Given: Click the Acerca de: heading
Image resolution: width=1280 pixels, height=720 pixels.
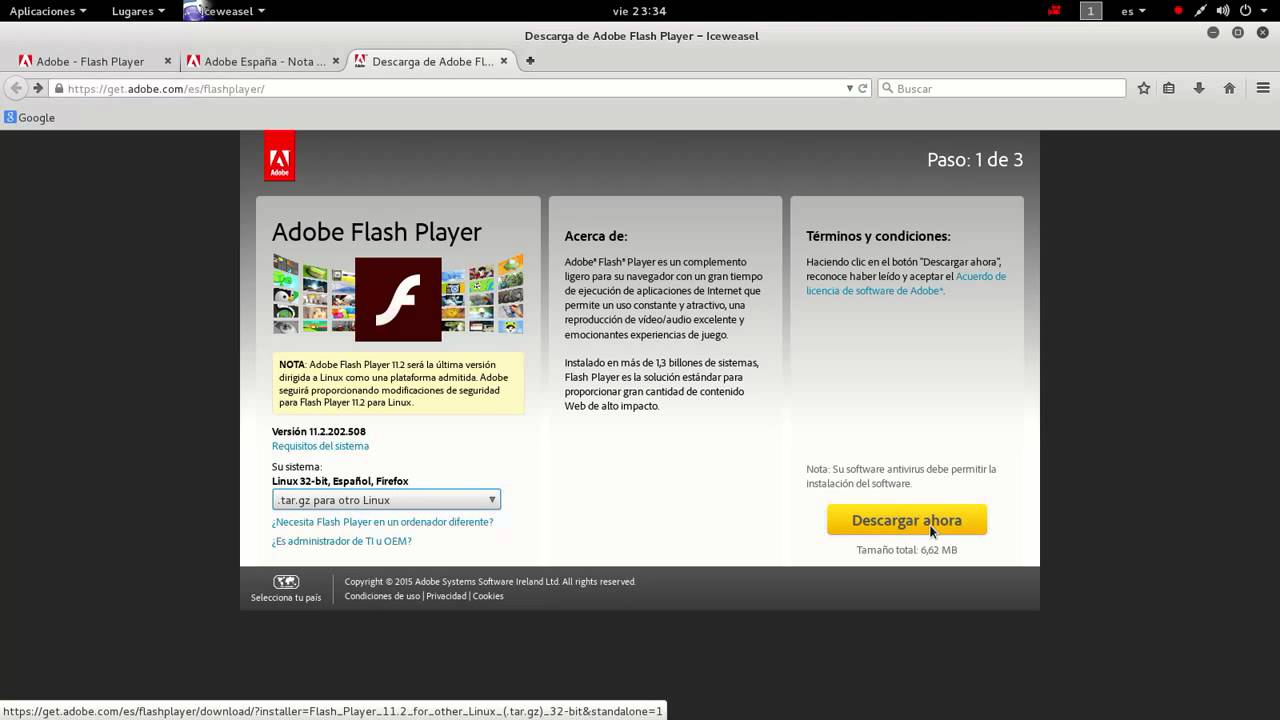Looking at the screenshot, I should pos(596,237).
